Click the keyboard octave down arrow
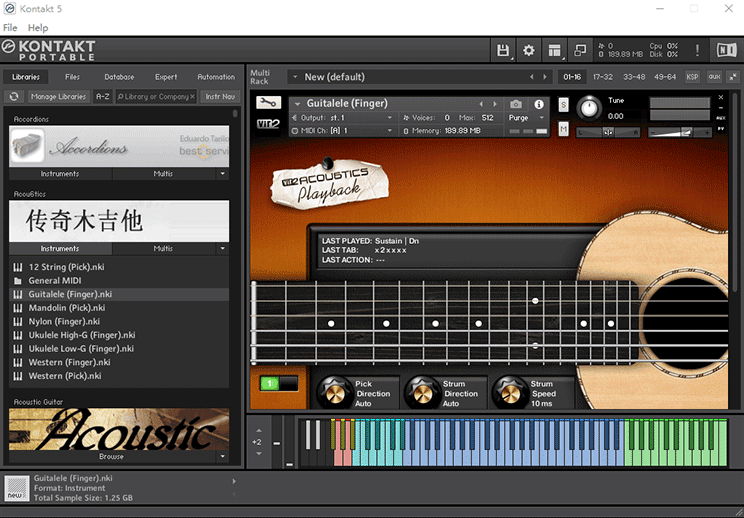This screenshot has height=518, width=744. point(259,454)
